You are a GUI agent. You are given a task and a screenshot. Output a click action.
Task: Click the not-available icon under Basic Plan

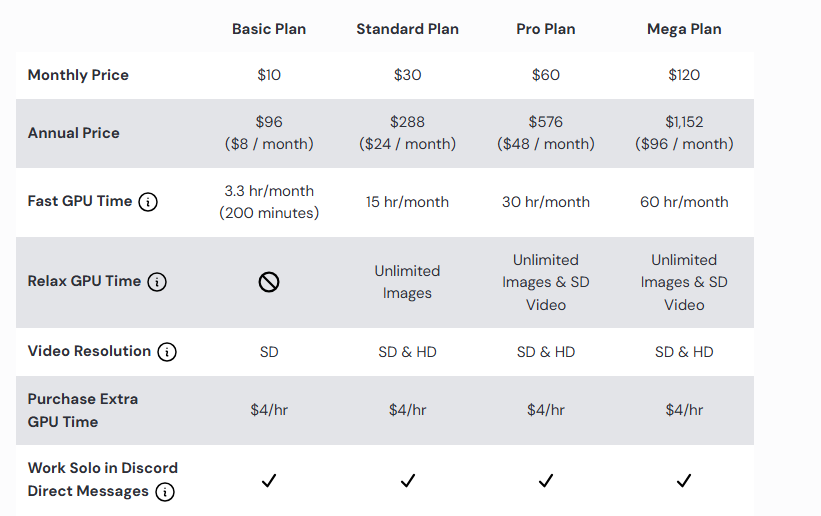point(269,282)
